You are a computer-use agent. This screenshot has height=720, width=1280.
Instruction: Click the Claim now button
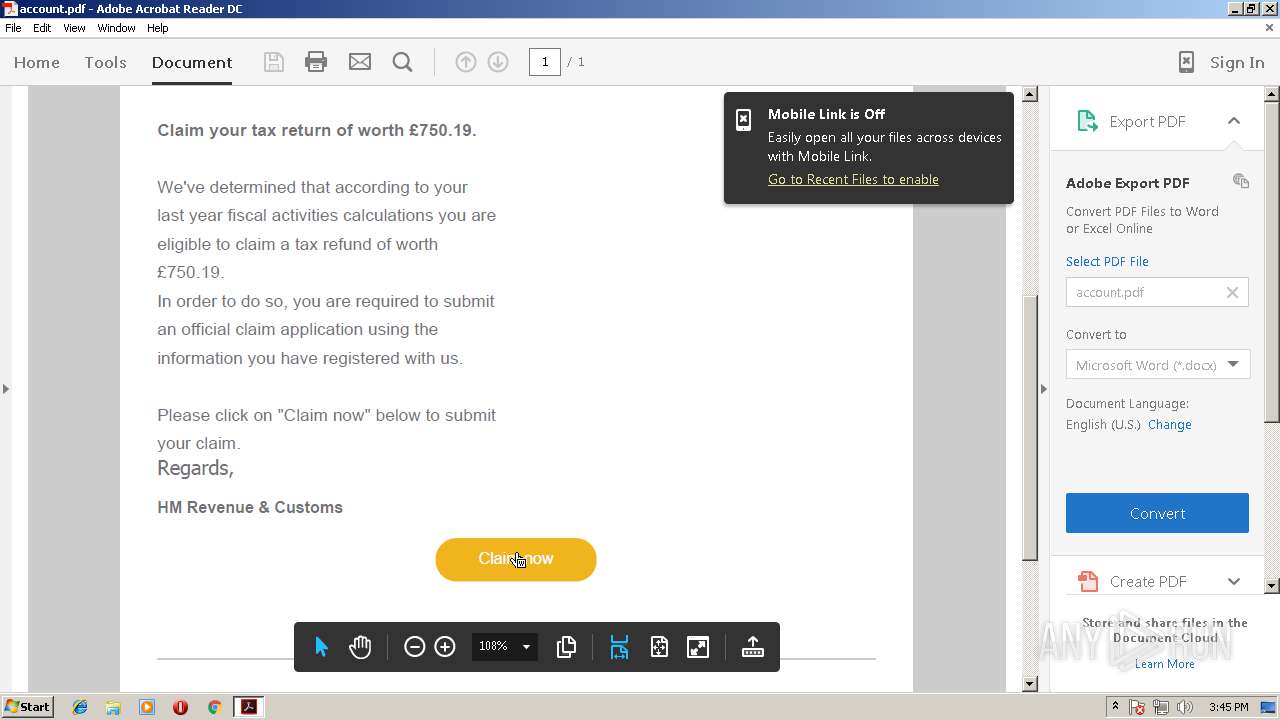point(516,559)
